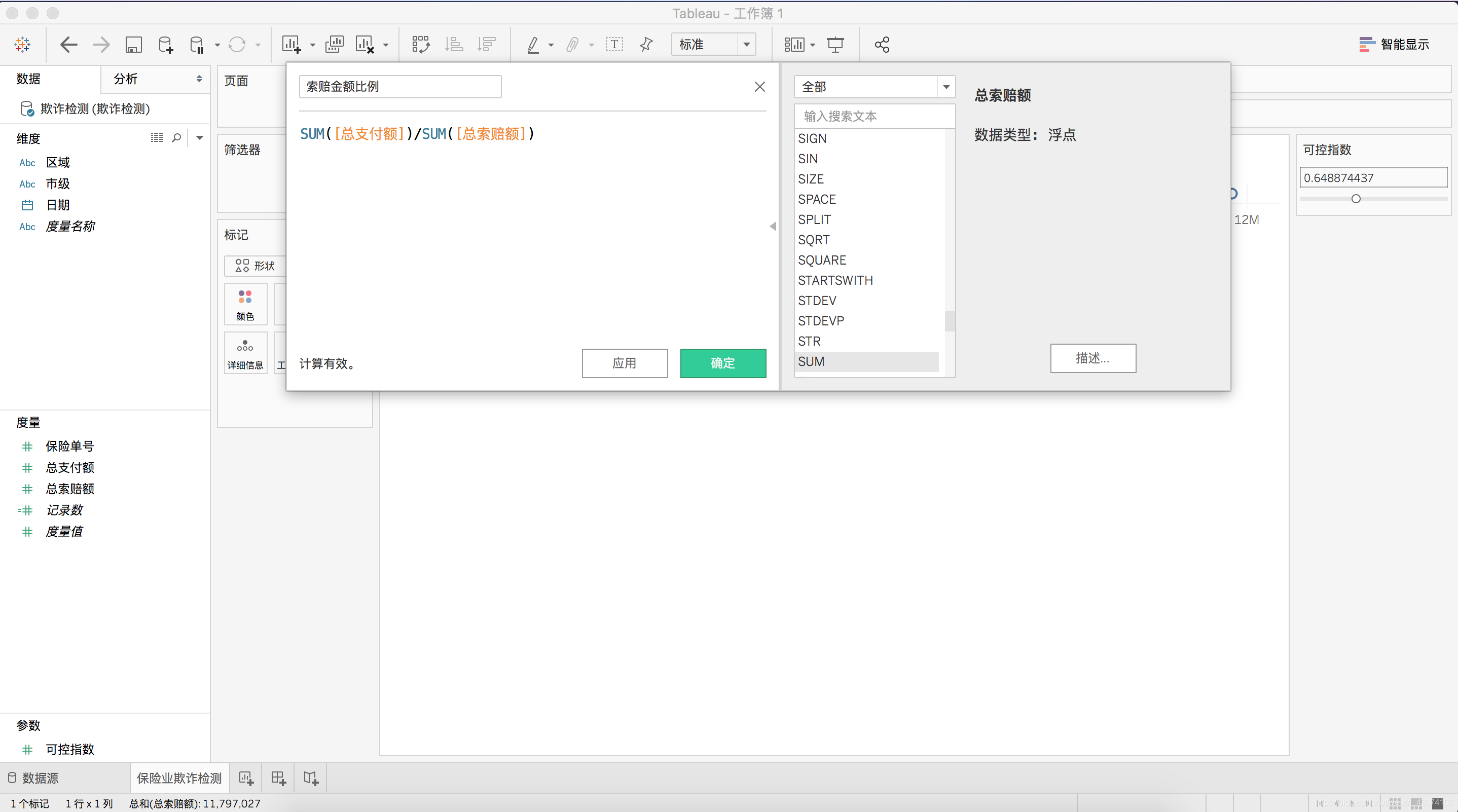Open the show/hide cards icon
Image resolution: width=1458 pixels, height=812 pixels.
(794, 44)
